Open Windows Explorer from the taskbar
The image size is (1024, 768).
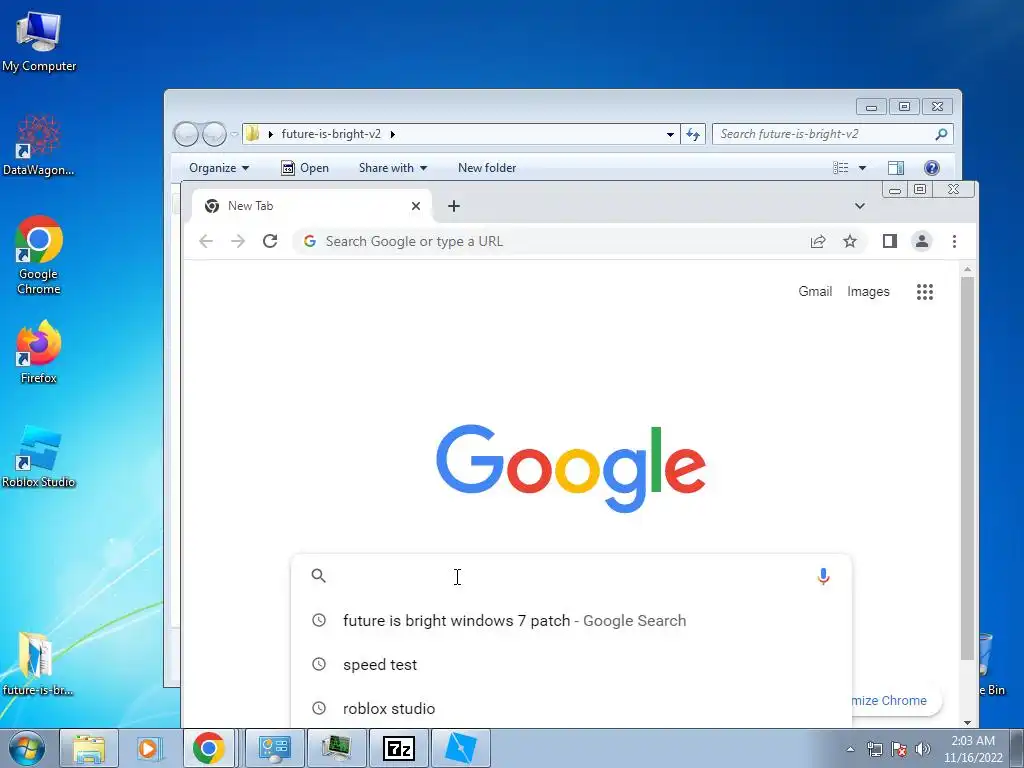pos(89,748)
